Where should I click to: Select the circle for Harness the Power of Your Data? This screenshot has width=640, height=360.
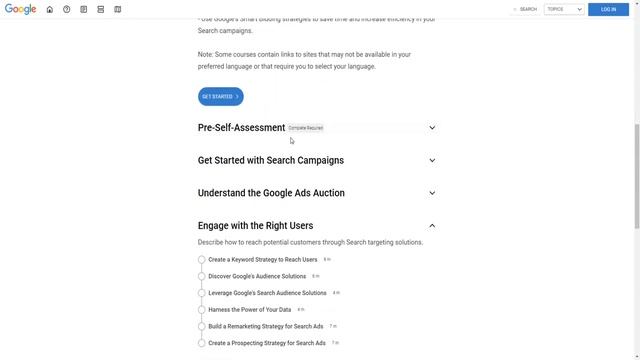pyautogui.click(x=202, y=310)
